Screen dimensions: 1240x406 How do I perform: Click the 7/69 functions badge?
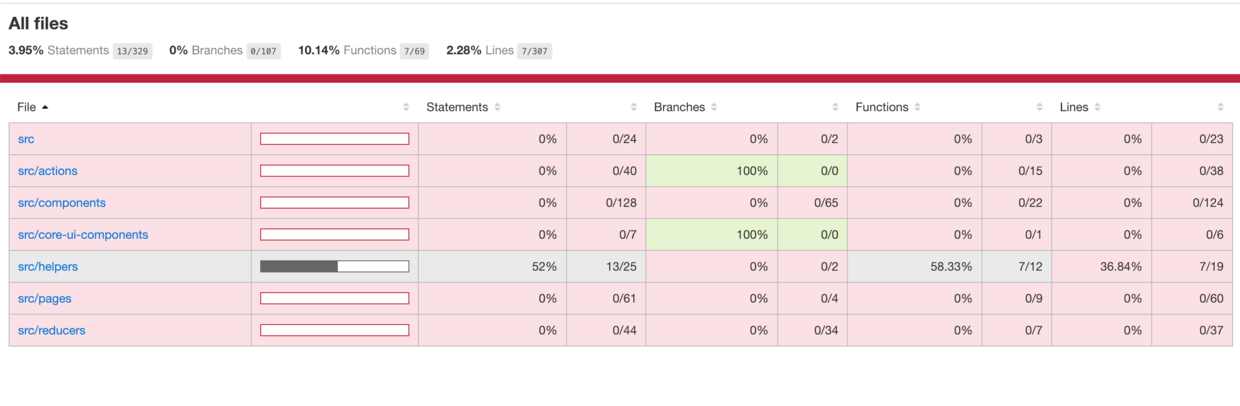(413, 51)
